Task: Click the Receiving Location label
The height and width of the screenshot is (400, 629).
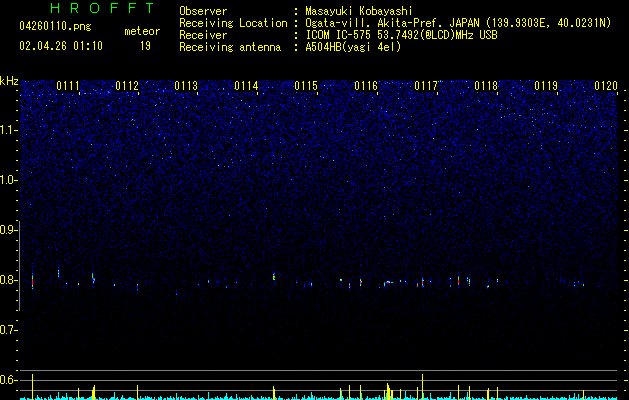Action: [x=233, y=23]
